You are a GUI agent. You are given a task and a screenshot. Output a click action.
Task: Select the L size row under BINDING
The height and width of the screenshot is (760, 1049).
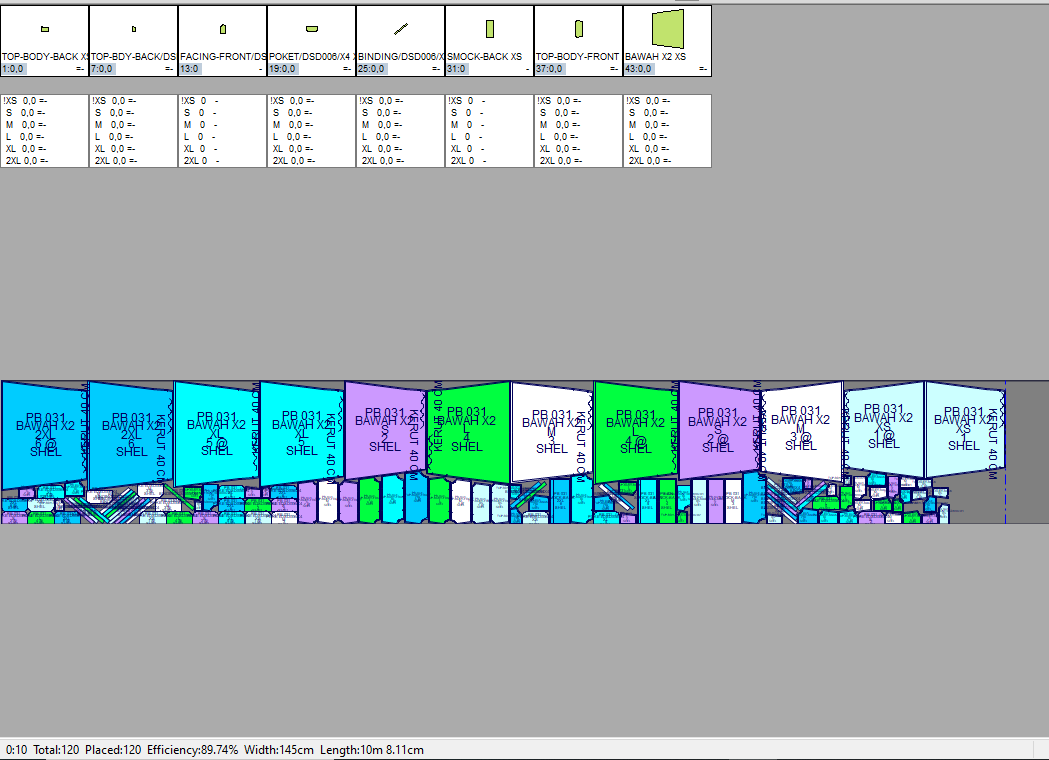coord(380,137)
